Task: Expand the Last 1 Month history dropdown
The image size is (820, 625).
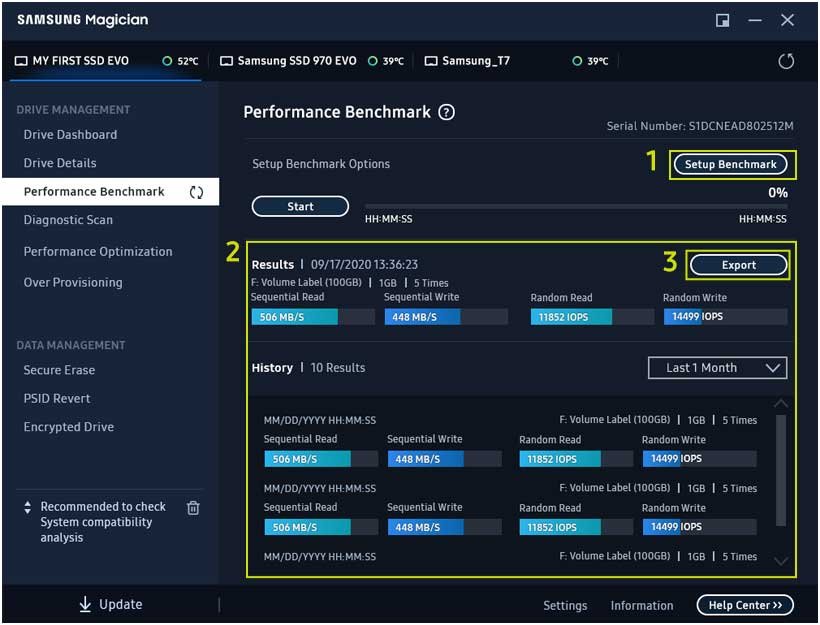Action: tap(717, 368)
